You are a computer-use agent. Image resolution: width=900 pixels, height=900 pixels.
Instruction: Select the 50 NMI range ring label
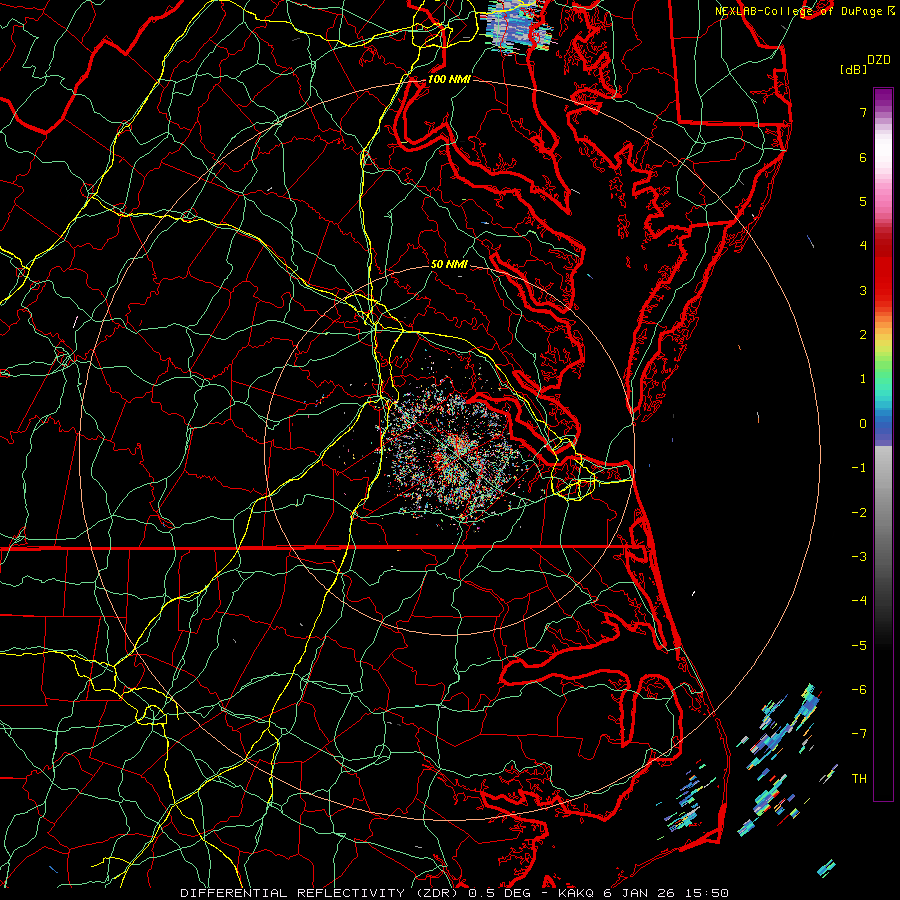(449, 264)
